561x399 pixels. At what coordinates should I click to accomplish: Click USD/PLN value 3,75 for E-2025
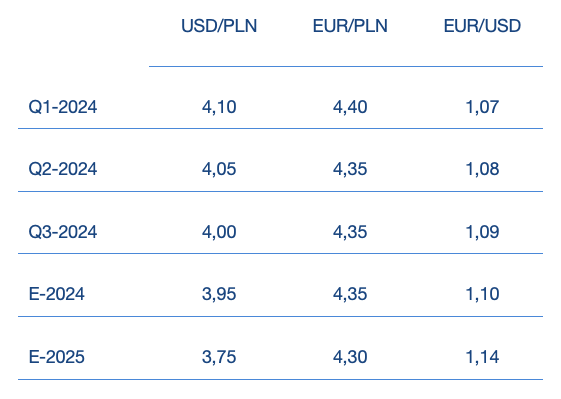click(219, 357)
